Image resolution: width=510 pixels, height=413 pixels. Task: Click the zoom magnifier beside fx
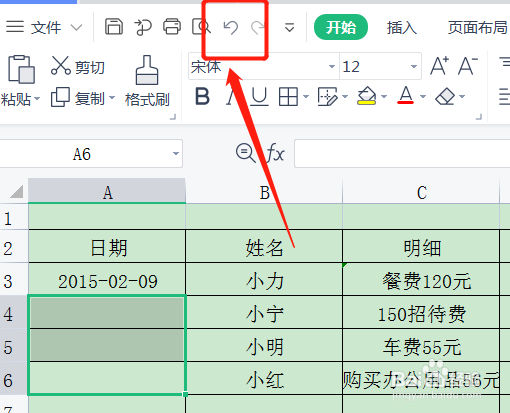[x=245, y=153]
